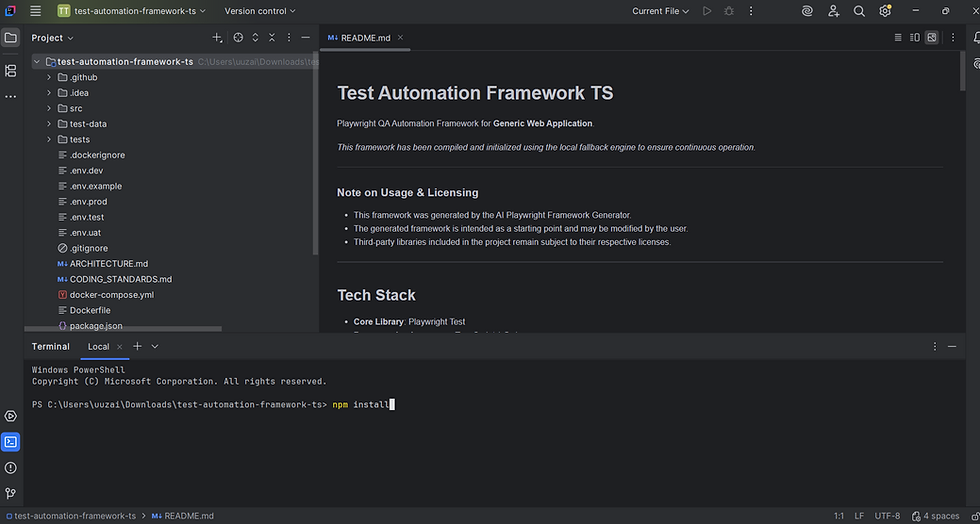Open Code With Me user icon
Screen dimensions: 980x524
click(834, 11)
